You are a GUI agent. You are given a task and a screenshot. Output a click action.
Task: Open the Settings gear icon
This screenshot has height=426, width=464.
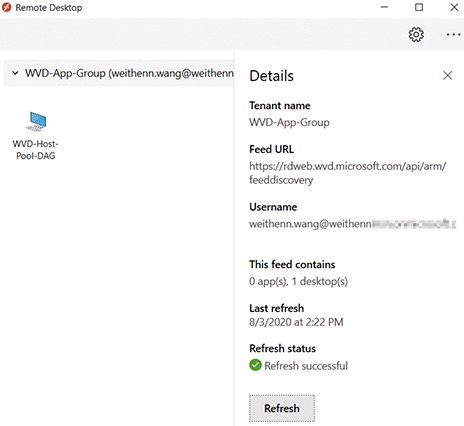(416, 34)
